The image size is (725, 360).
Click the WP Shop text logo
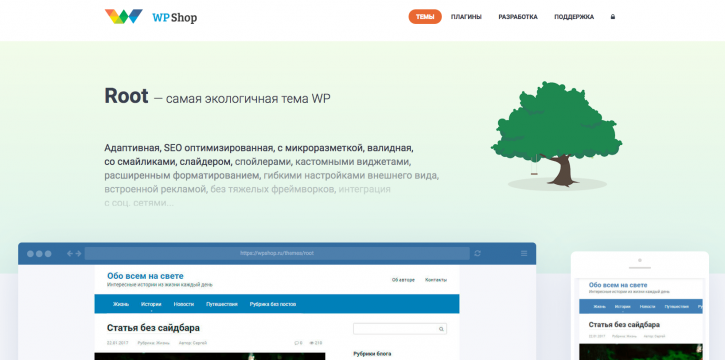174,18
